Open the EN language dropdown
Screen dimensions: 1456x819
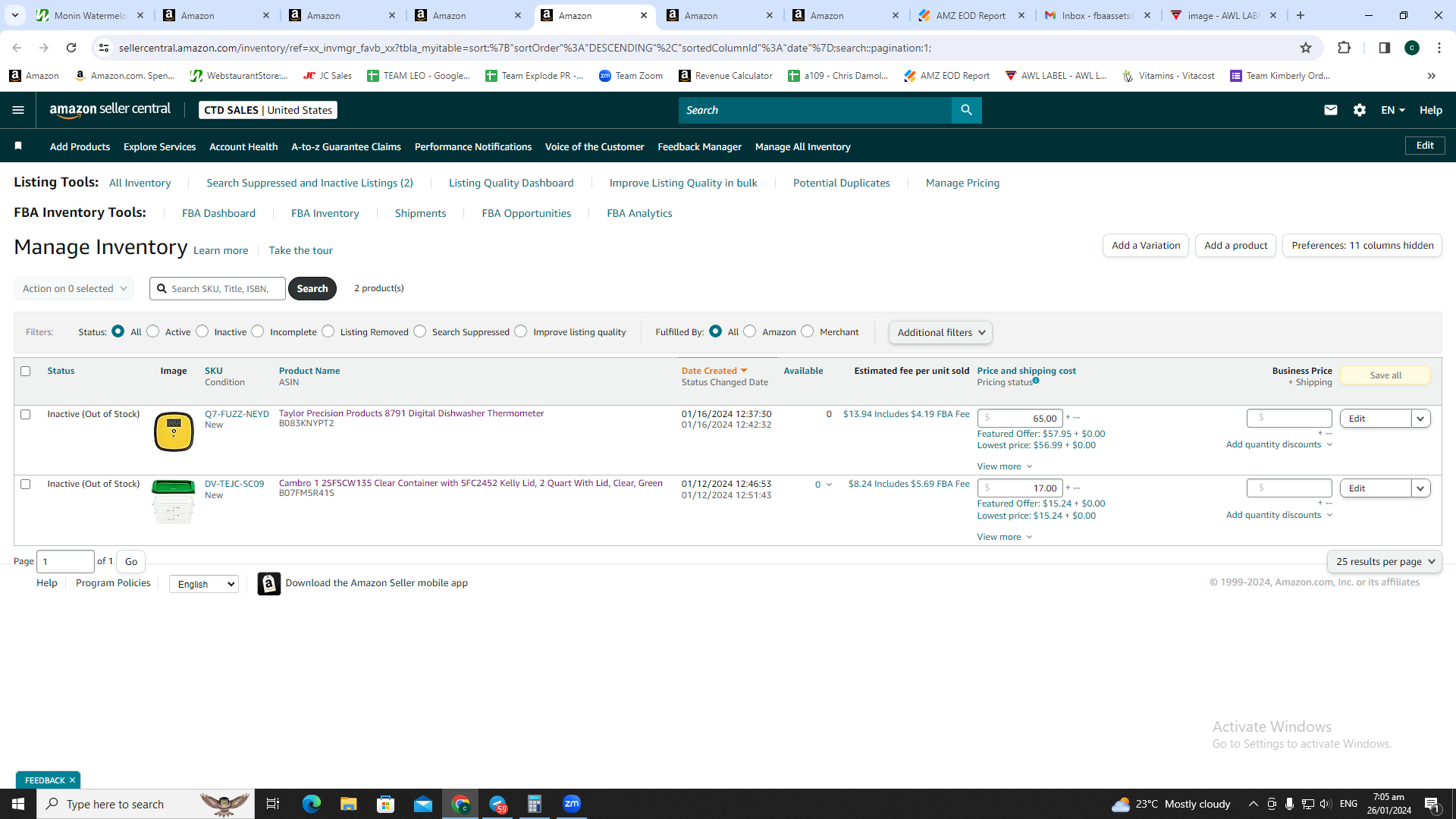(1393, 110)
